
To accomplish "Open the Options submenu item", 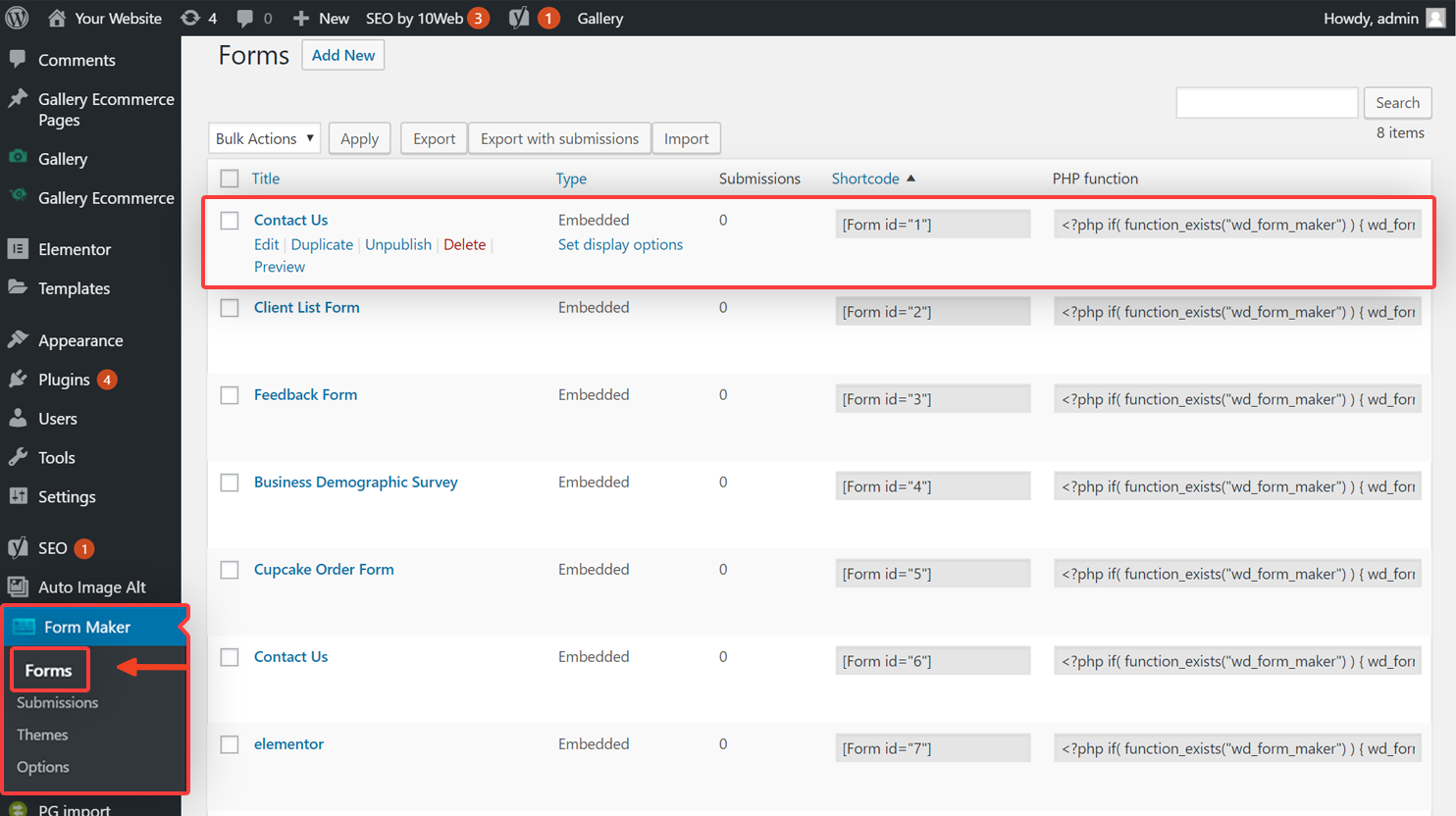I will 43,767.
